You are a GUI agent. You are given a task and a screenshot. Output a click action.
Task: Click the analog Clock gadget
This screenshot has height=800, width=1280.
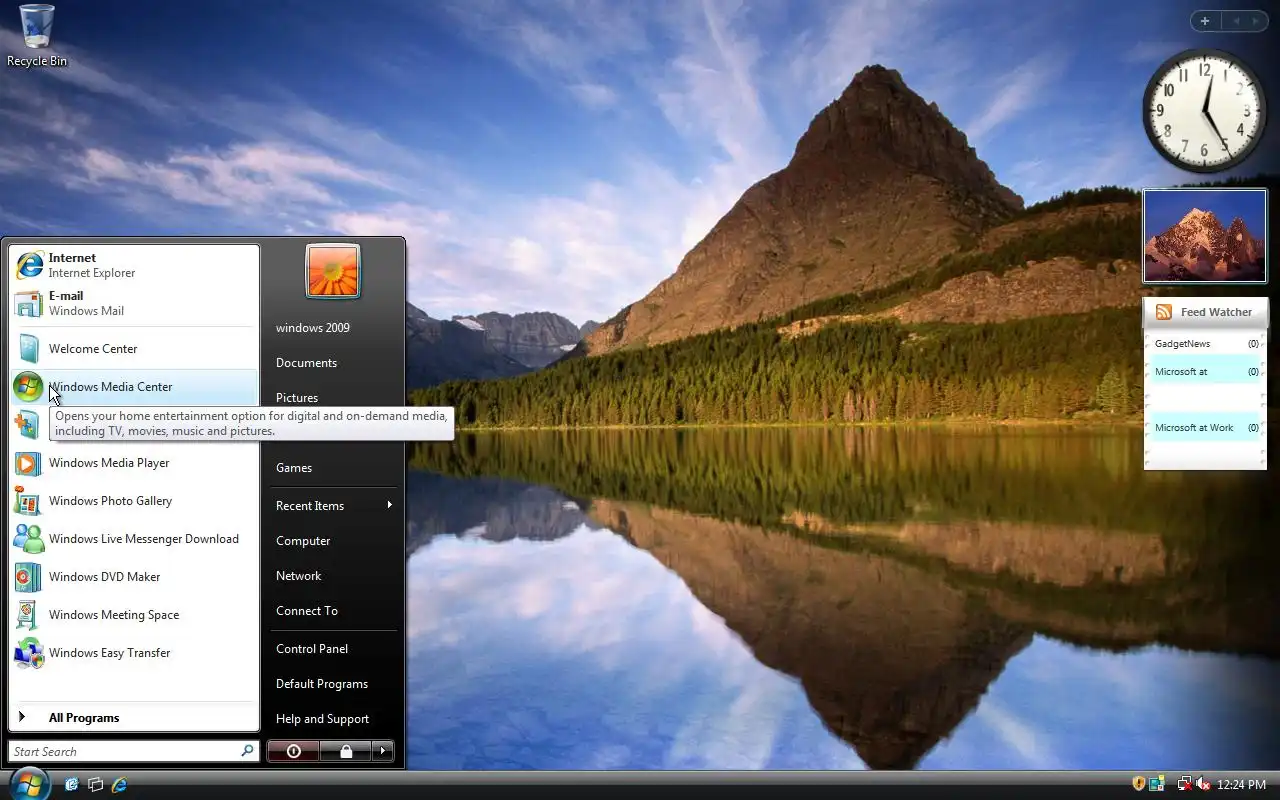1204,110
